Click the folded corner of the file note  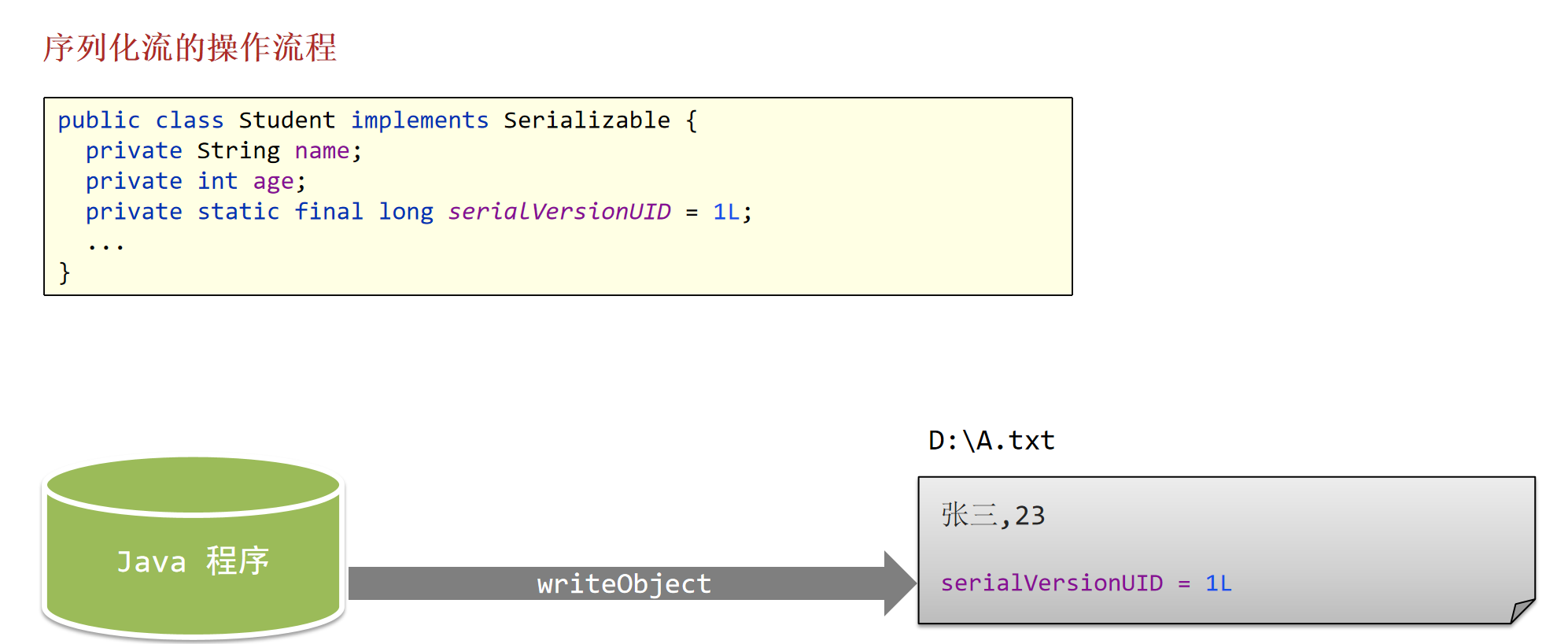point(1522,611)
